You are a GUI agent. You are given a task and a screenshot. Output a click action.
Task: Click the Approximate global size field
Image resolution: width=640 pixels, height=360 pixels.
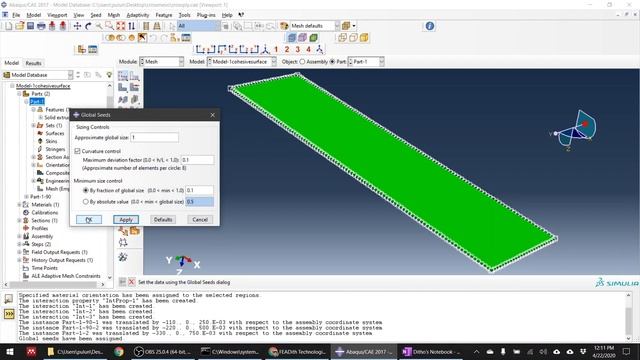154,138
